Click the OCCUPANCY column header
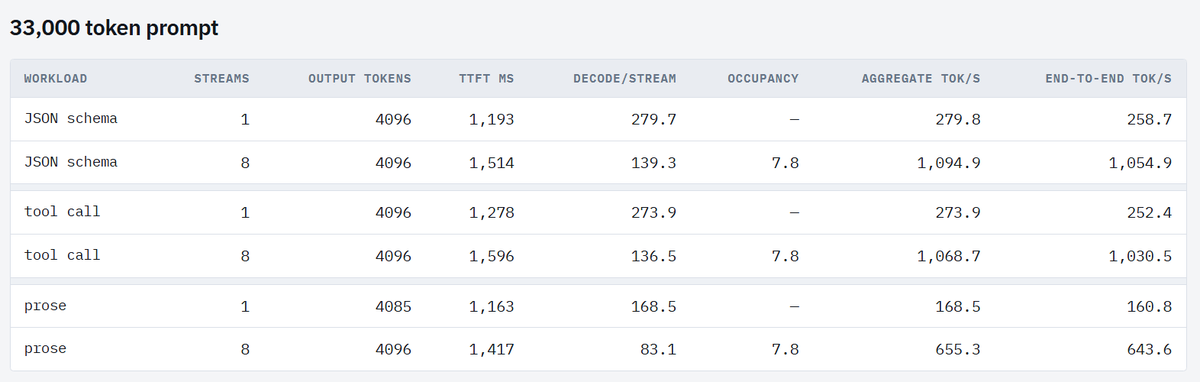Viewport: 1200px width, 382px height. point(763,78)
